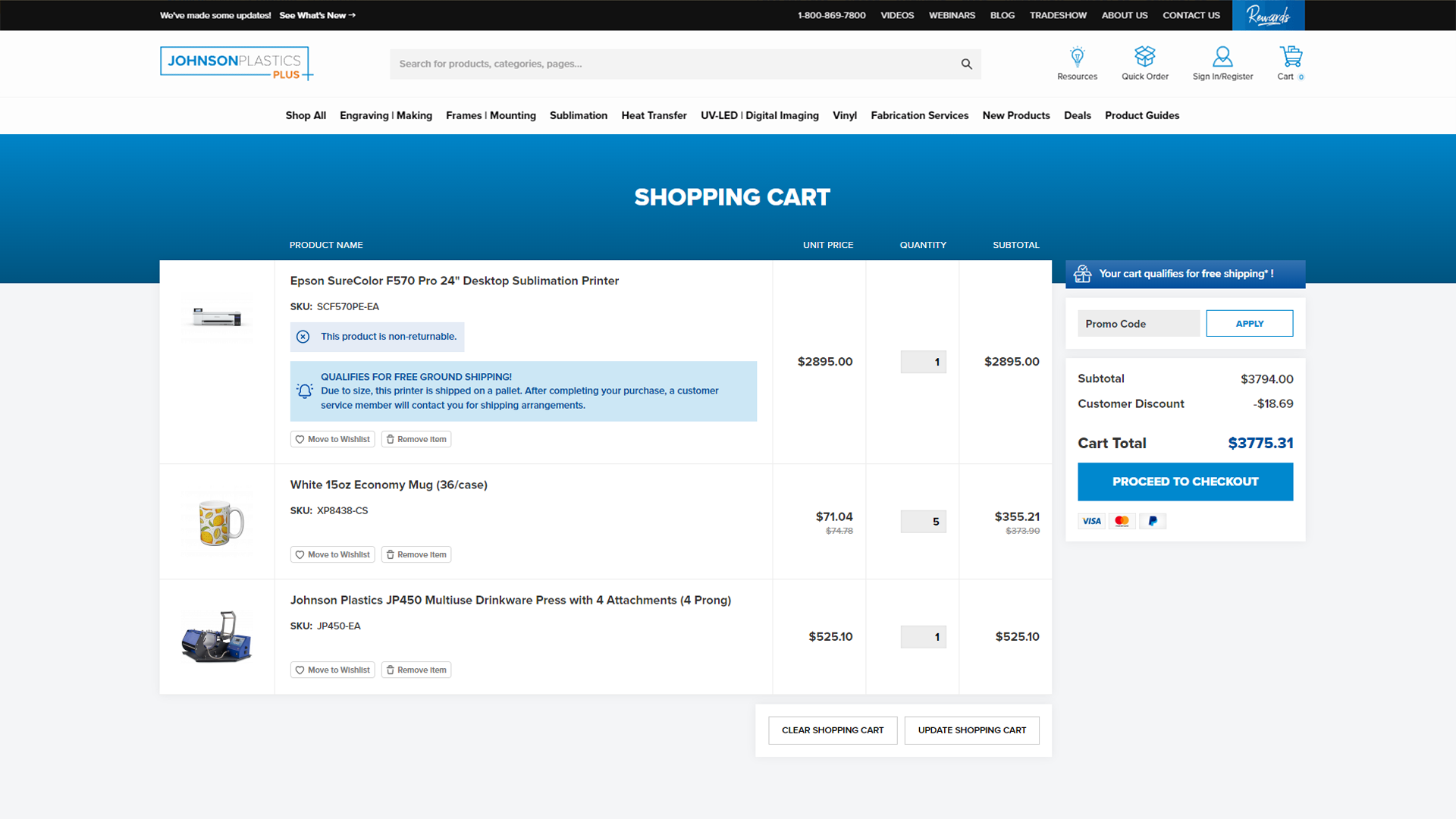Click Proceed to Checkout
The image size is (1456, 819).
[1185, 482]
